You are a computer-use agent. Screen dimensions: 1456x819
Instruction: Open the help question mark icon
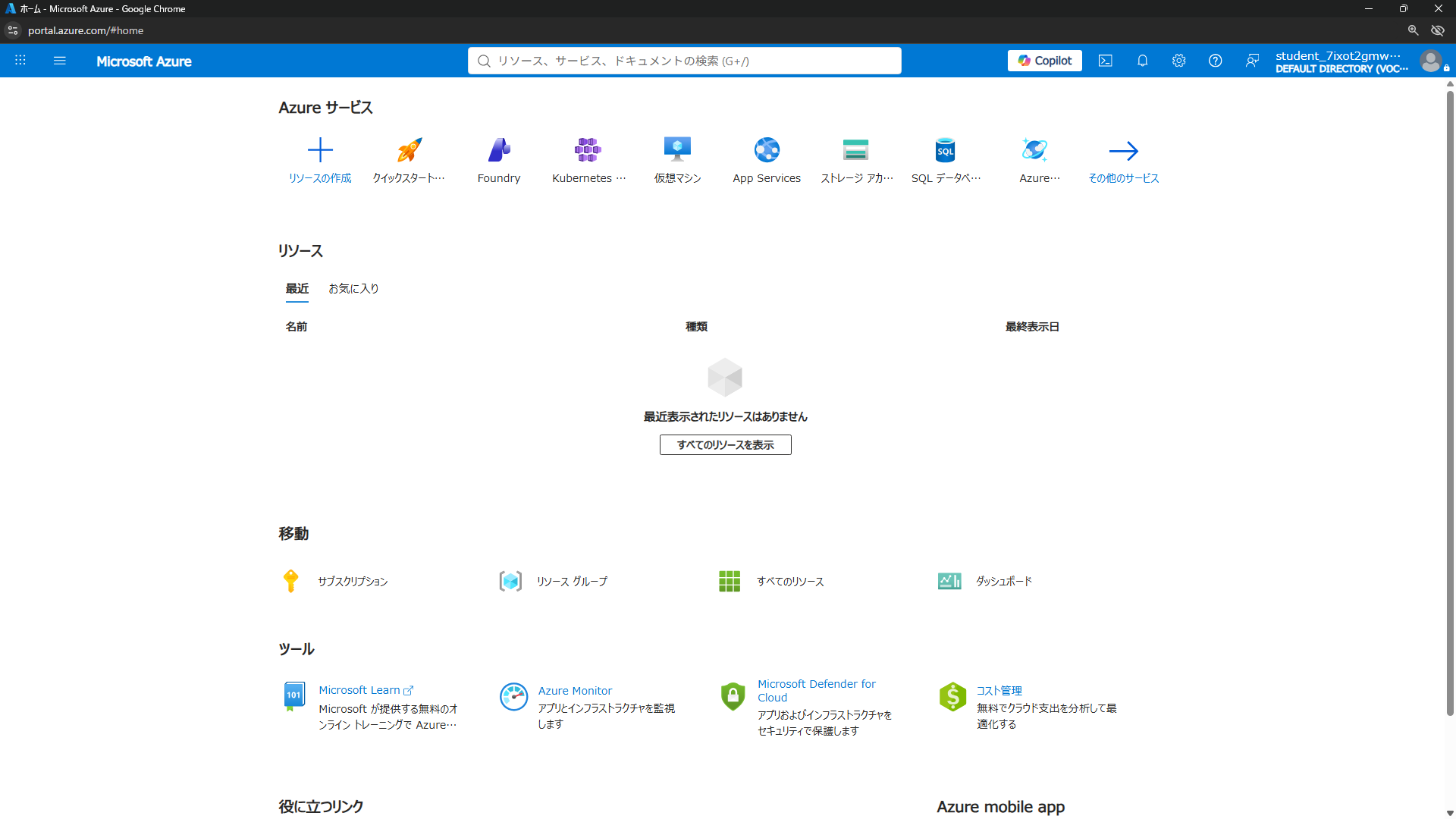(x=1215, y=61)
